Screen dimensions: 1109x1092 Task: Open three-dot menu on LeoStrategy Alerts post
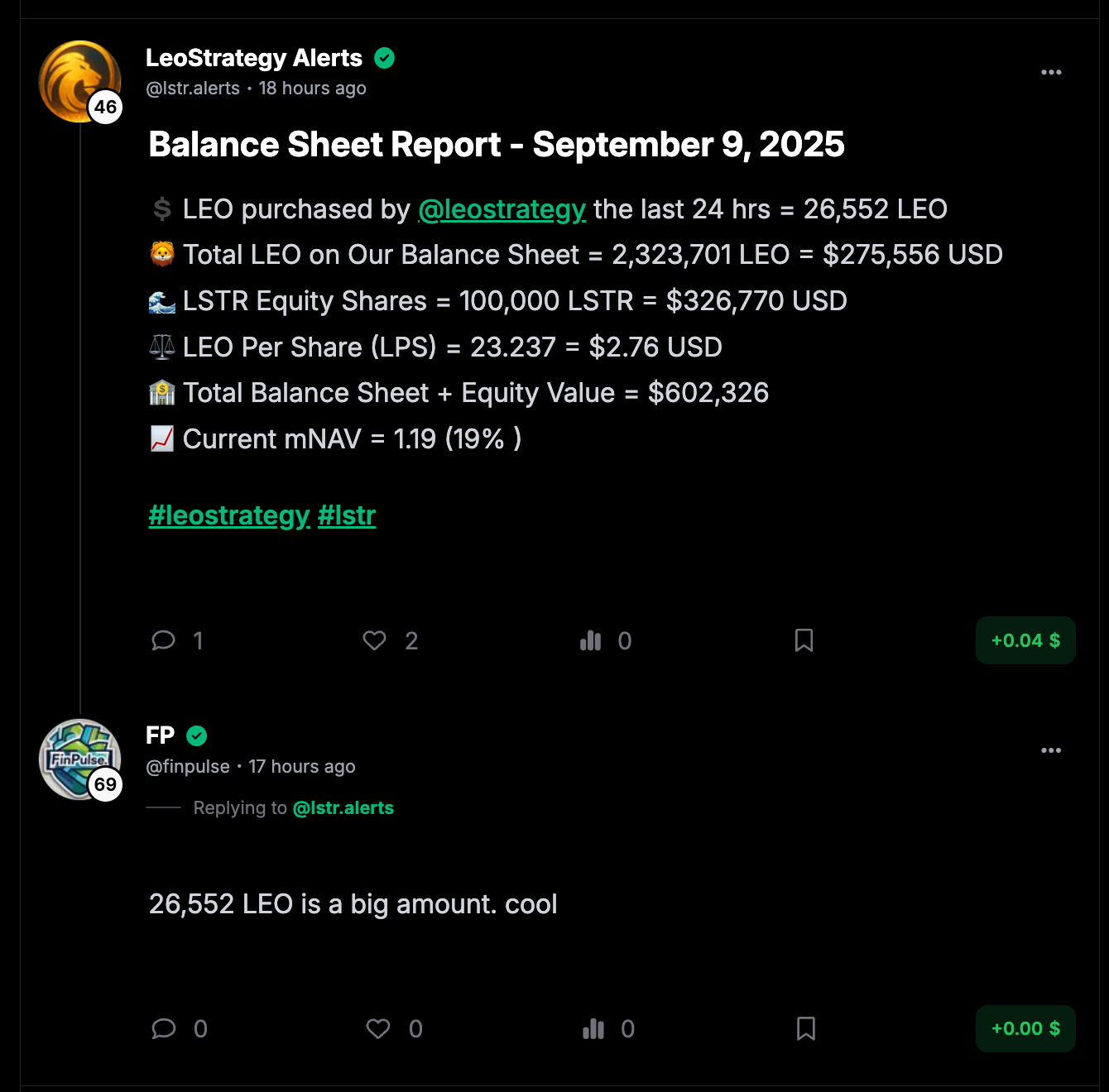click(1051, 73)
